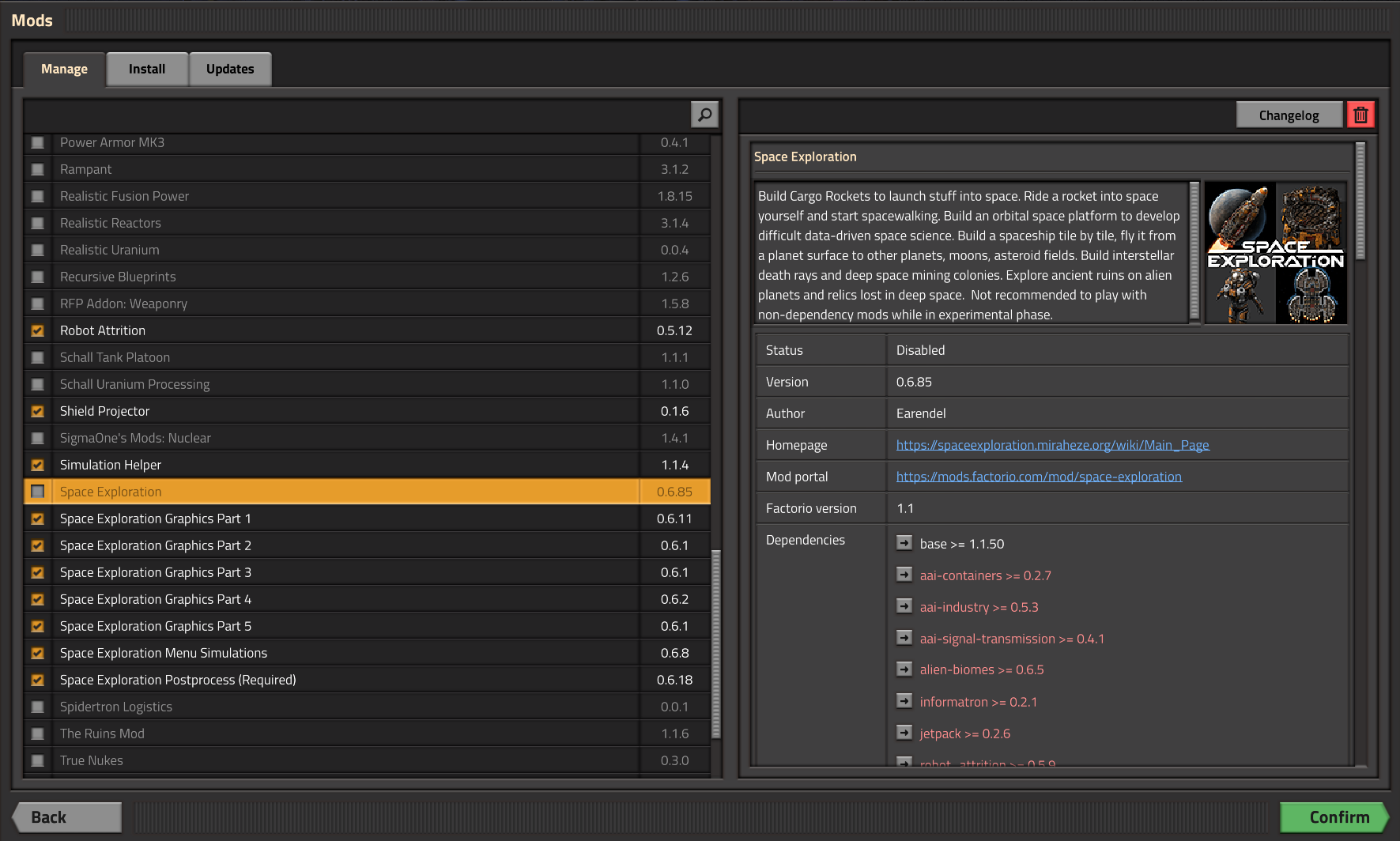1400x841 pixels.
Task: Click the green Confirm button
Action: 1334,817
